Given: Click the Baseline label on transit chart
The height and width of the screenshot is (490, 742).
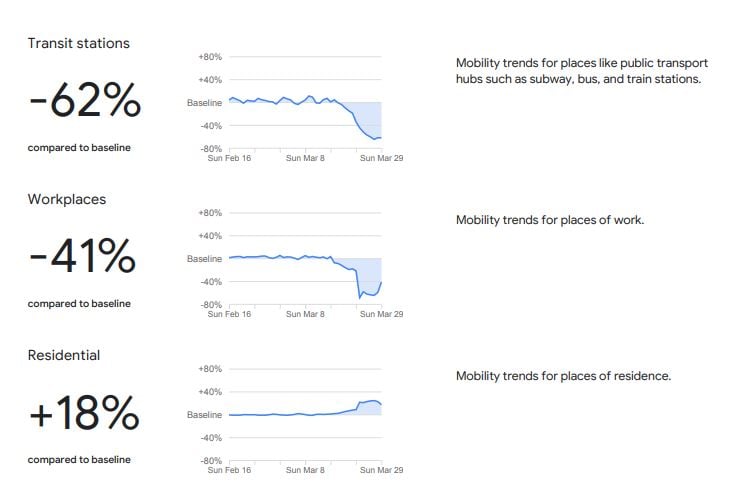Looking at the screenshot, I should point(204,103).
